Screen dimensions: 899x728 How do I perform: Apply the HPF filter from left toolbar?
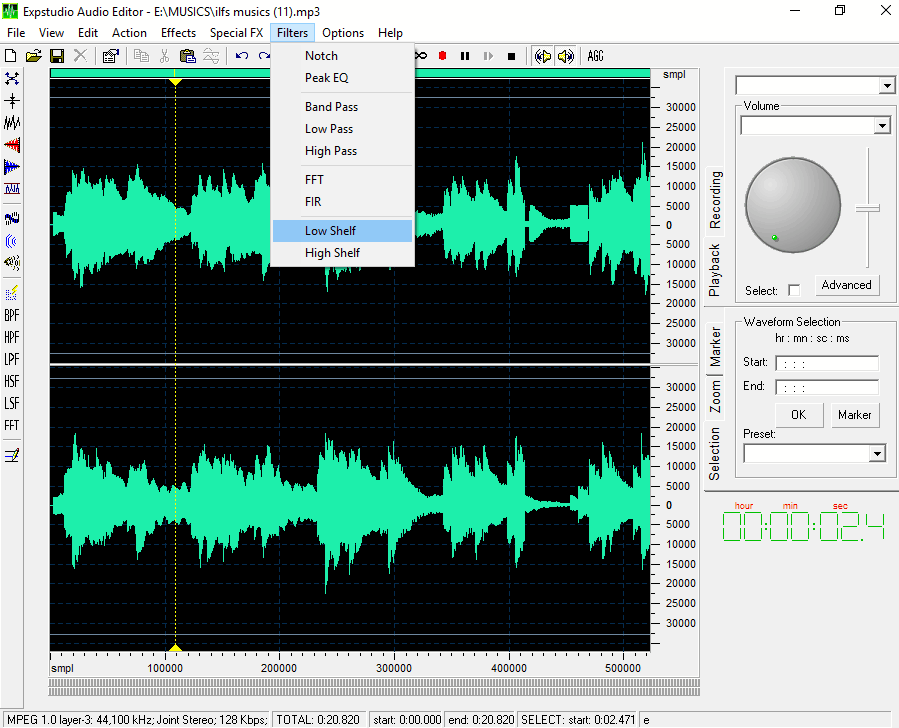pyautogui.click(x=12, y=337)
